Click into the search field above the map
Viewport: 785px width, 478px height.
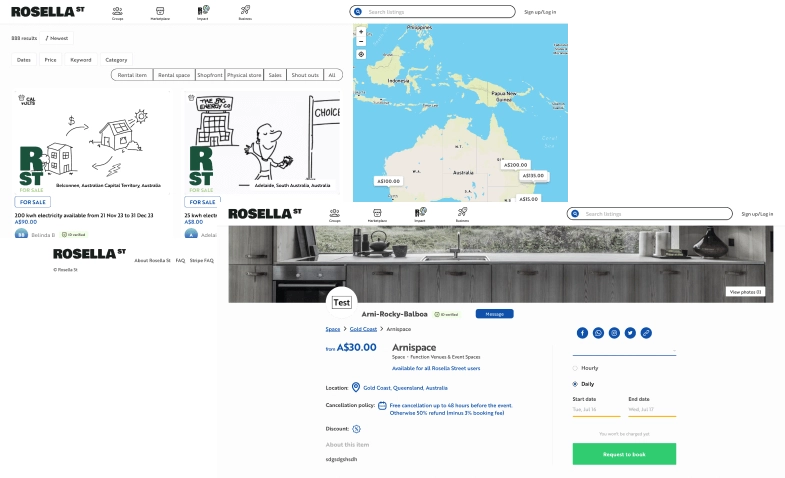[433, 12]
